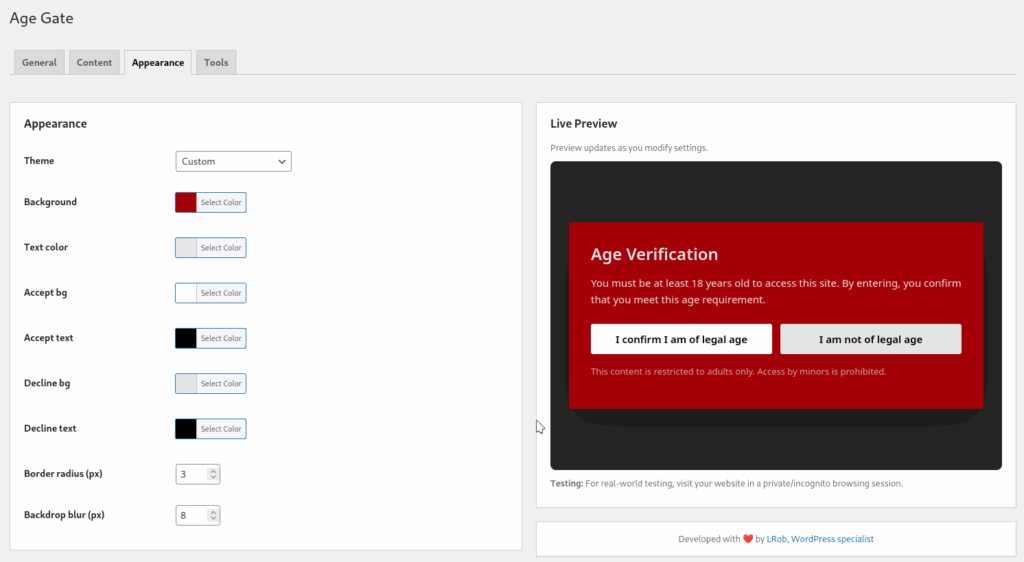1024x562 pixels.
Task: Increase Border radius with up arrow
Action: pos(213,470)
